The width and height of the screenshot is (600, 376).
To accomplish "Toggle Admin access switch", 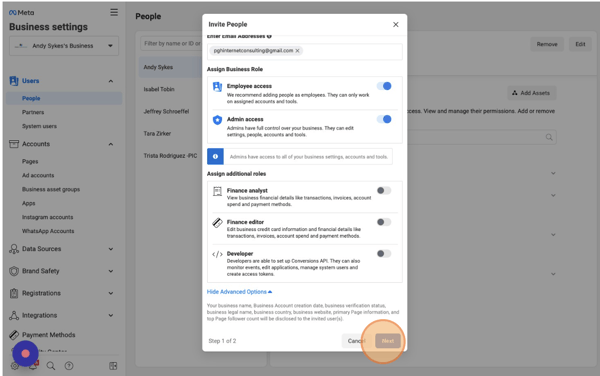I will [x=384, y=119].
